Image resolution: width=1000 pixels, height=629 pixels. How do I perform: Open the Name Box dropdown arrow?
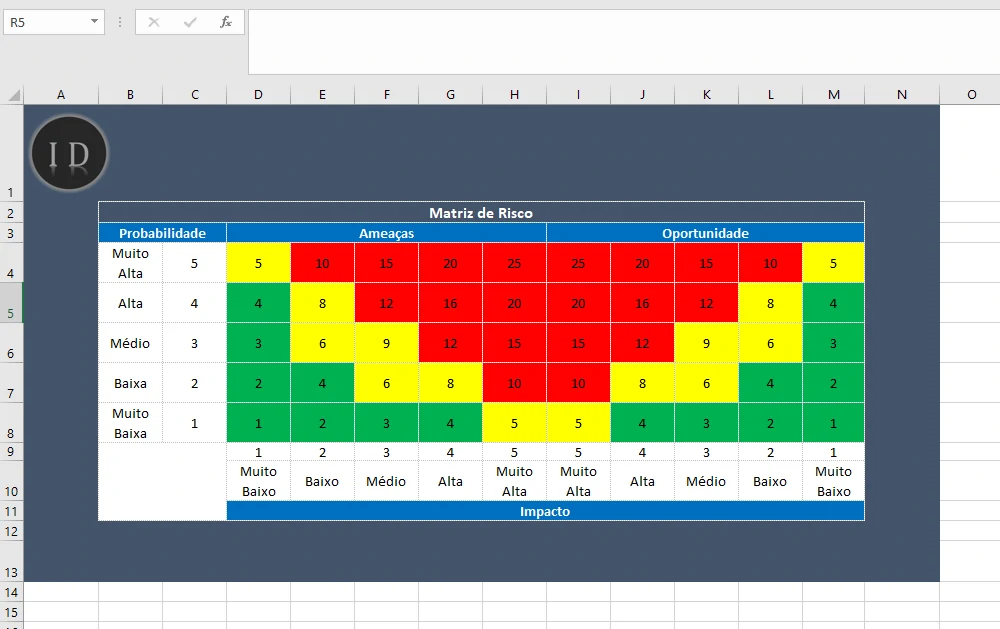pyautogui.click(x=96, y=22)
